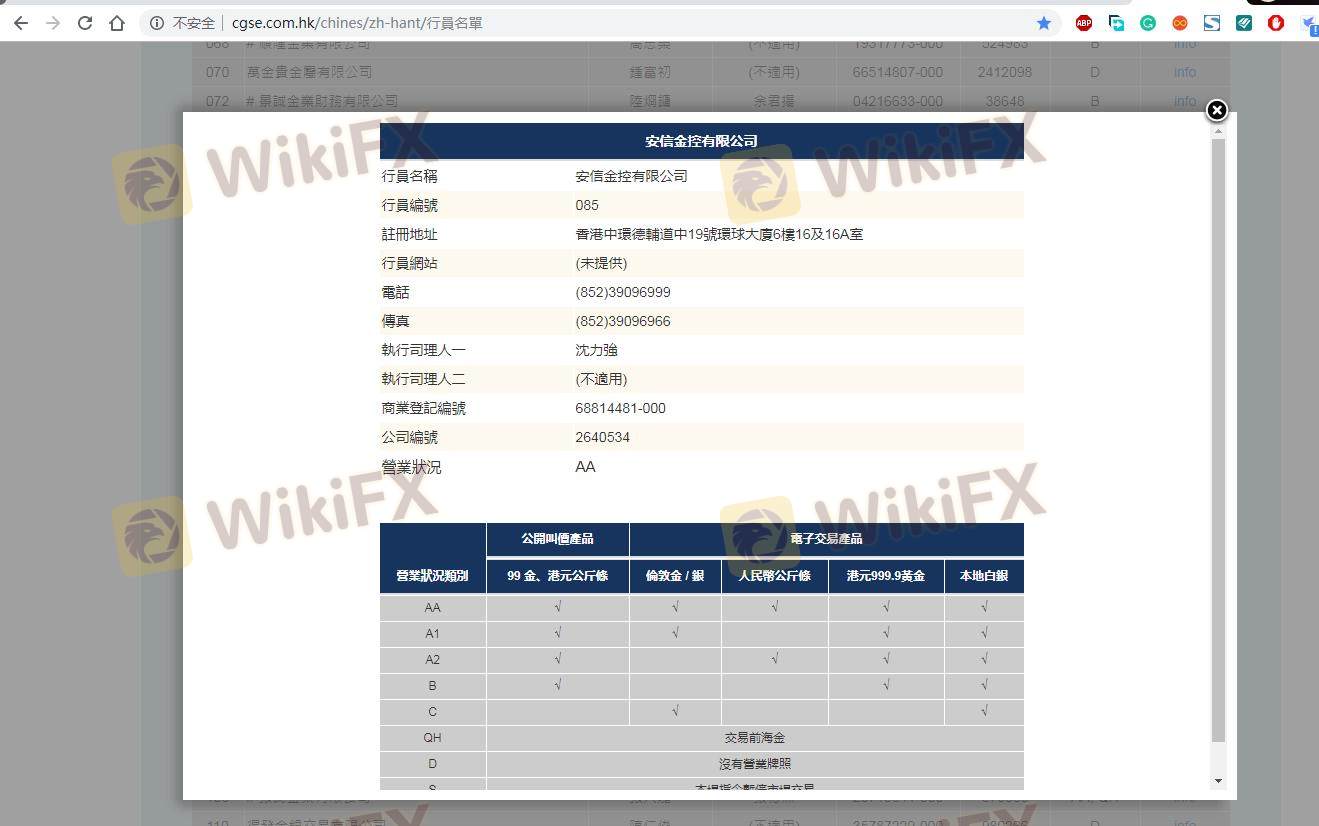Image resolution: width=1319 pixels, height=826 pixels.
Task: Select business registration number 68814481-000
Action: (620, 408)
